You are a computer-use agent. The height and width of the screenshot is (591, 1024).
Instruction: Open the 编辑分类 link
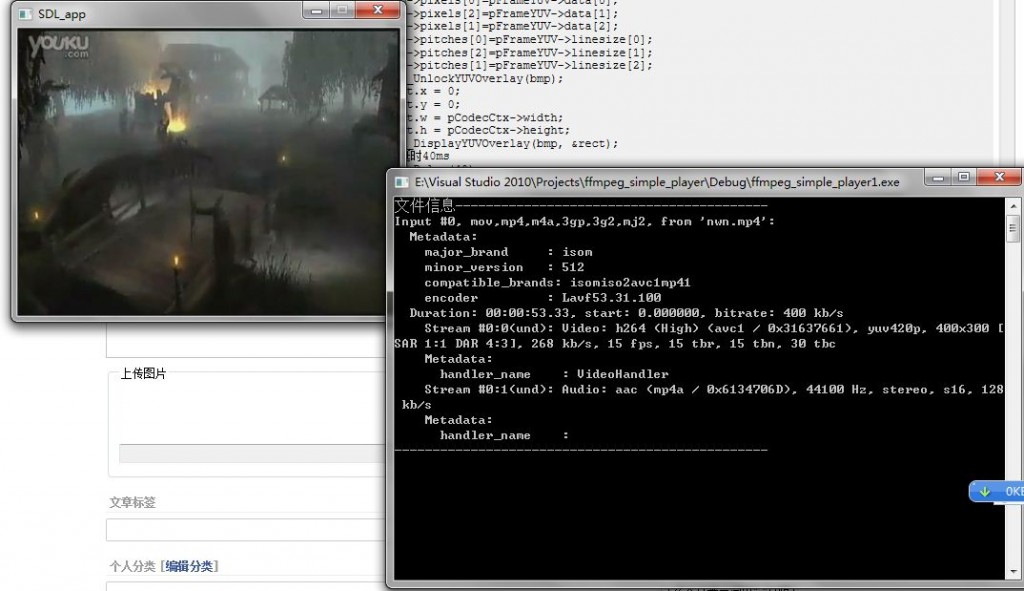[x=189, y=566]
